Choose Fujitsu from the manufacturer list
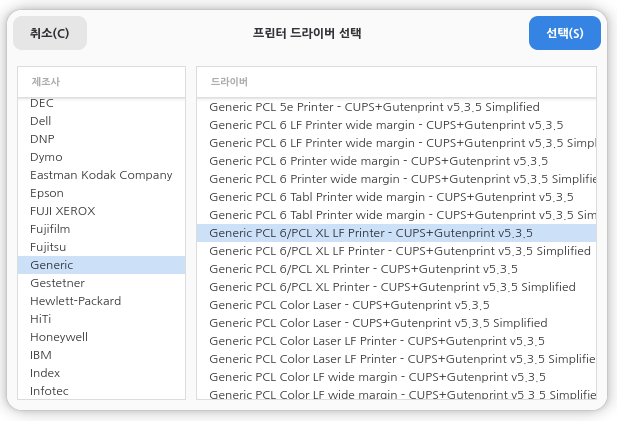617x421 pixels. (x=50, y=247)
